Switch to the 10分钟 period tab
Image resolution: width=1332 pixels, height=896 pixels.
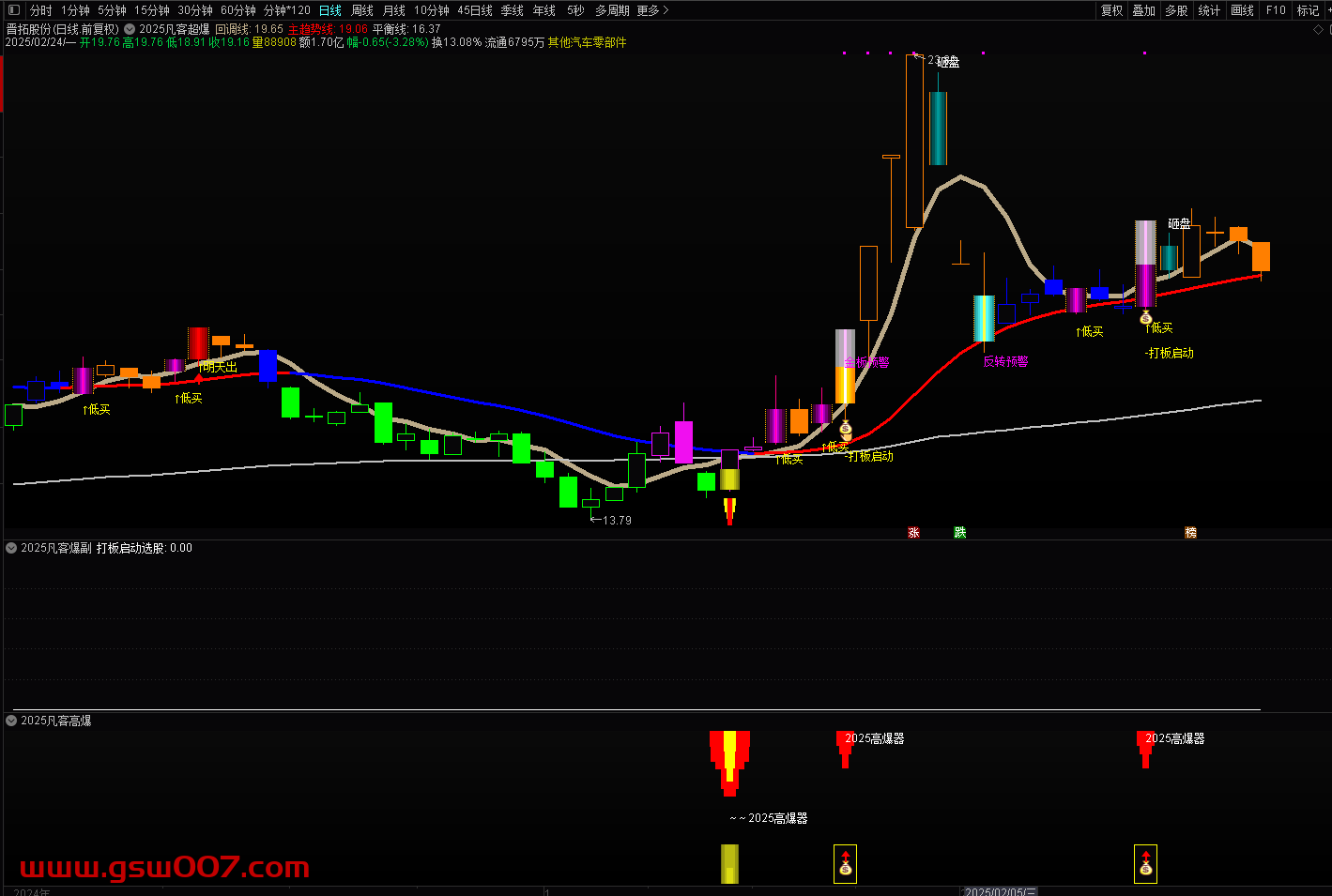point(432,10)
